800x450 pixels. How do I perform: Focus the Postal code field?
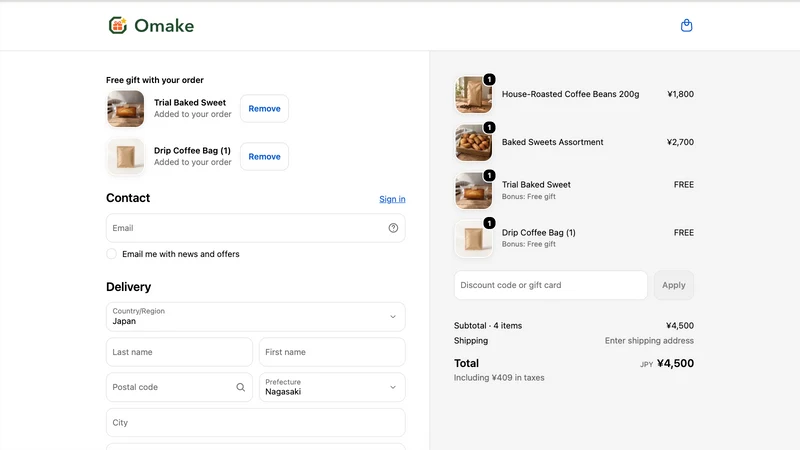[x=179, y=387]
